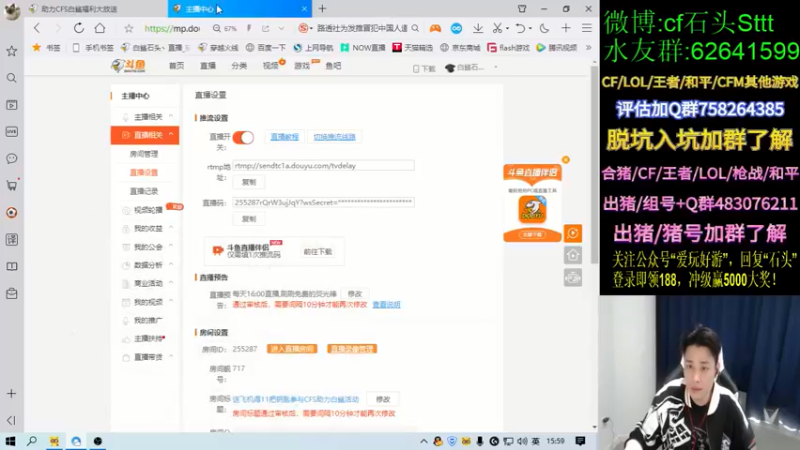Copy the stream code with 复制 button
800x450 pixels.
[249, 219]
